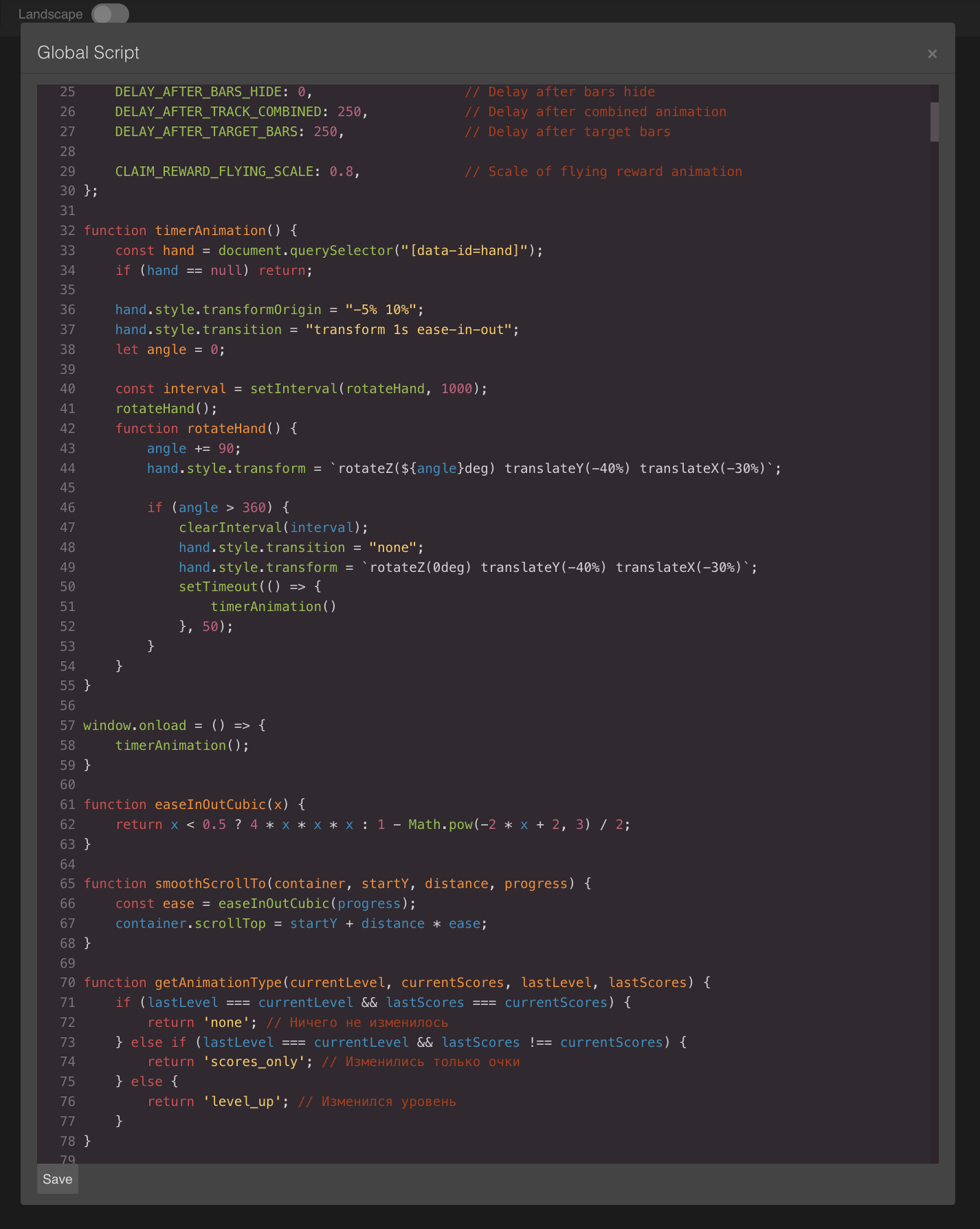Screen dimensions: 980x1229
Task: Click the line with "transform 1s ease-in-out"
Action: point(317,329)
